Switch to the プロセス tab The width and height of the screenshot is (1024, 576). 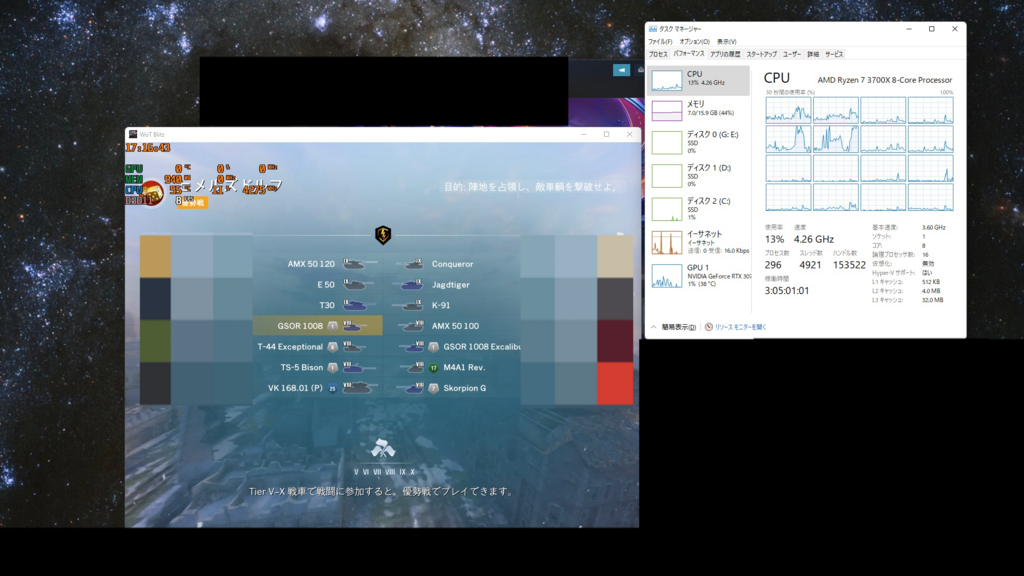(x=658, y=54)
